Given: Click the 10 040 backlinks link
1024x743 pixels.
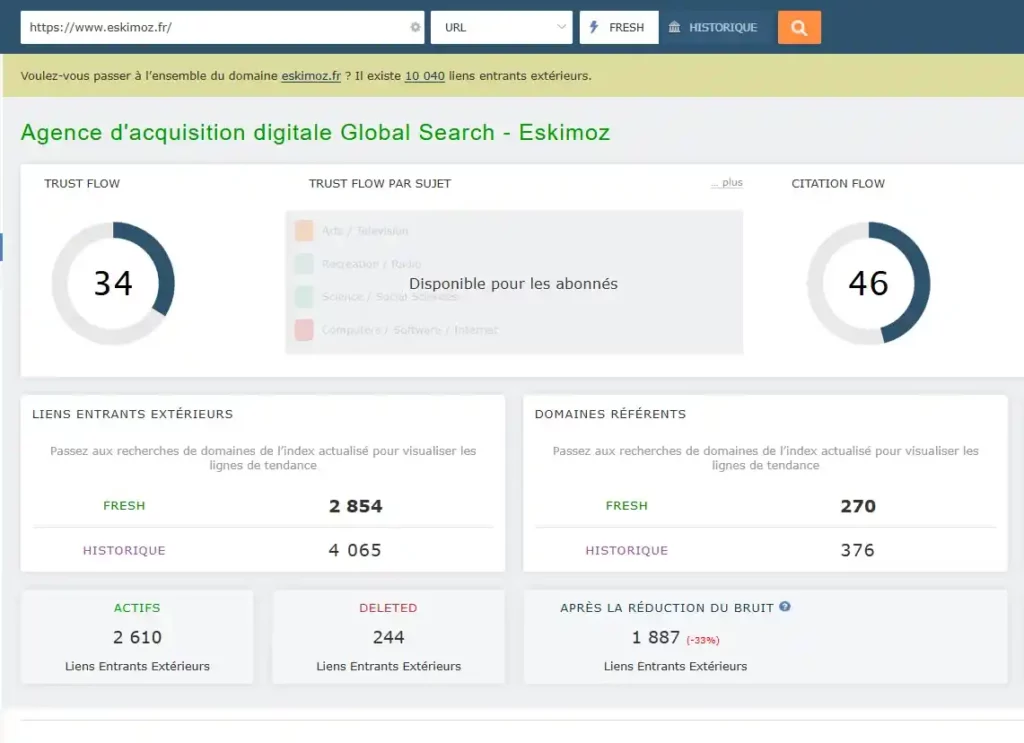Looking at the screenshot, I should 424,75.
